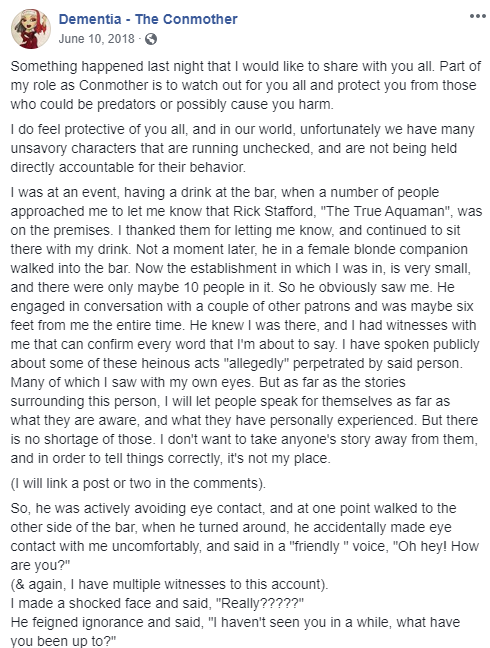Open the Dementia - The Conmother page link
Viewport: 490px width, 648px height.
click(x=148, y=19)
